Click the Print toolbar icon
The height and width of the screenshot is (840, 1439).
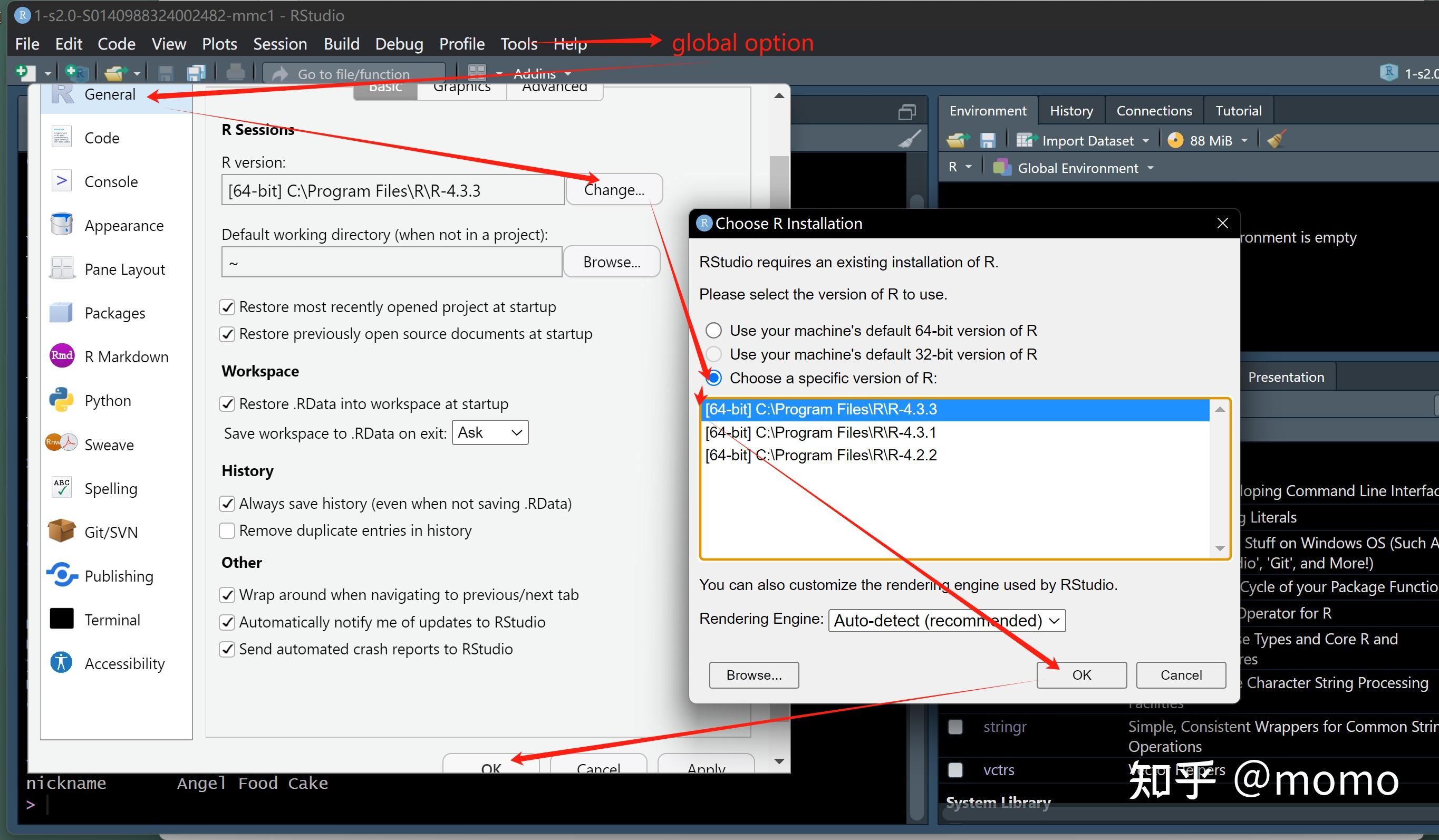click(235, 73)
